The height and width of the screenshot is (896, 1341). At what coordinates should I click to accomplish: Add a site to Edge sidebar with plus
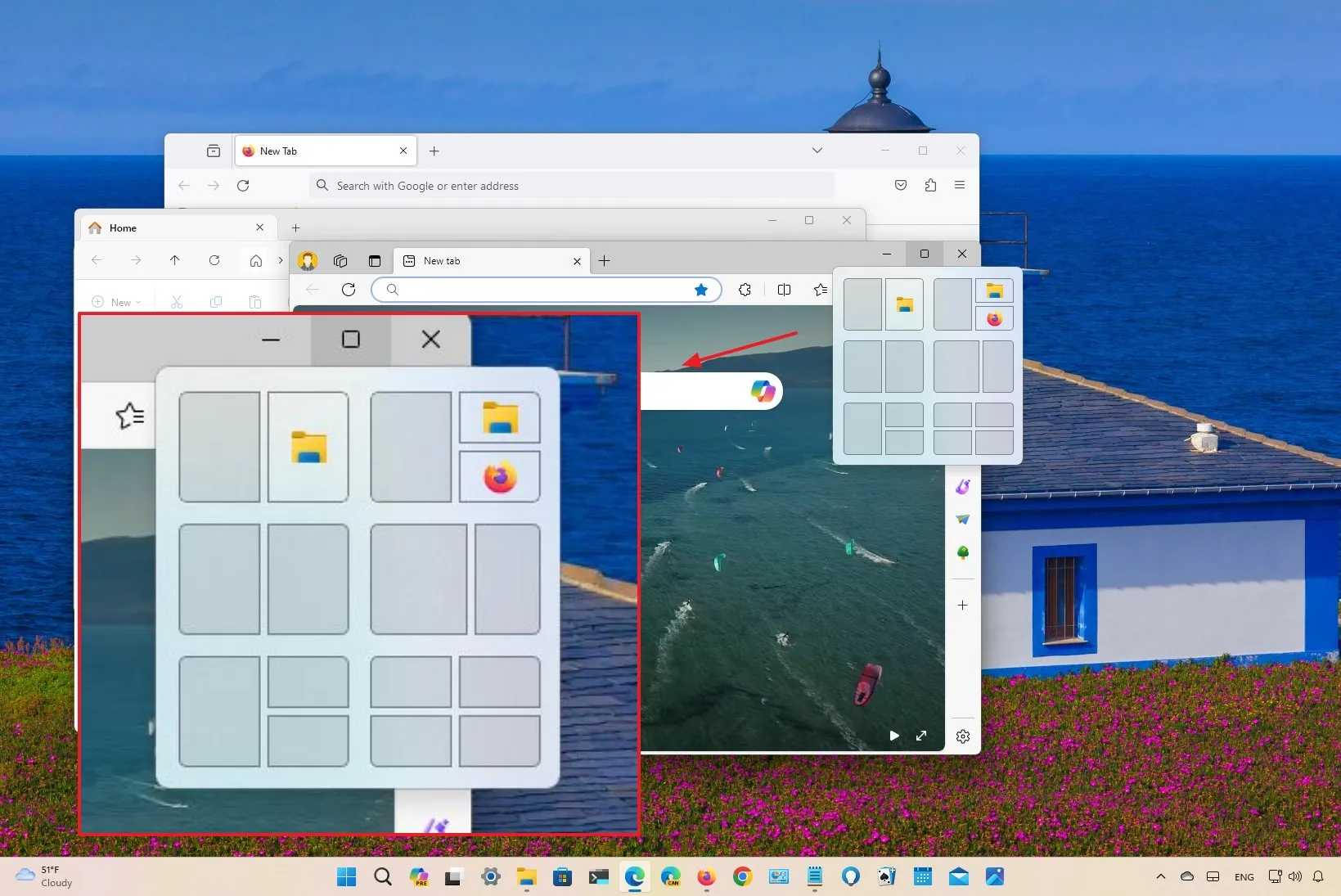tap(963, 606)
